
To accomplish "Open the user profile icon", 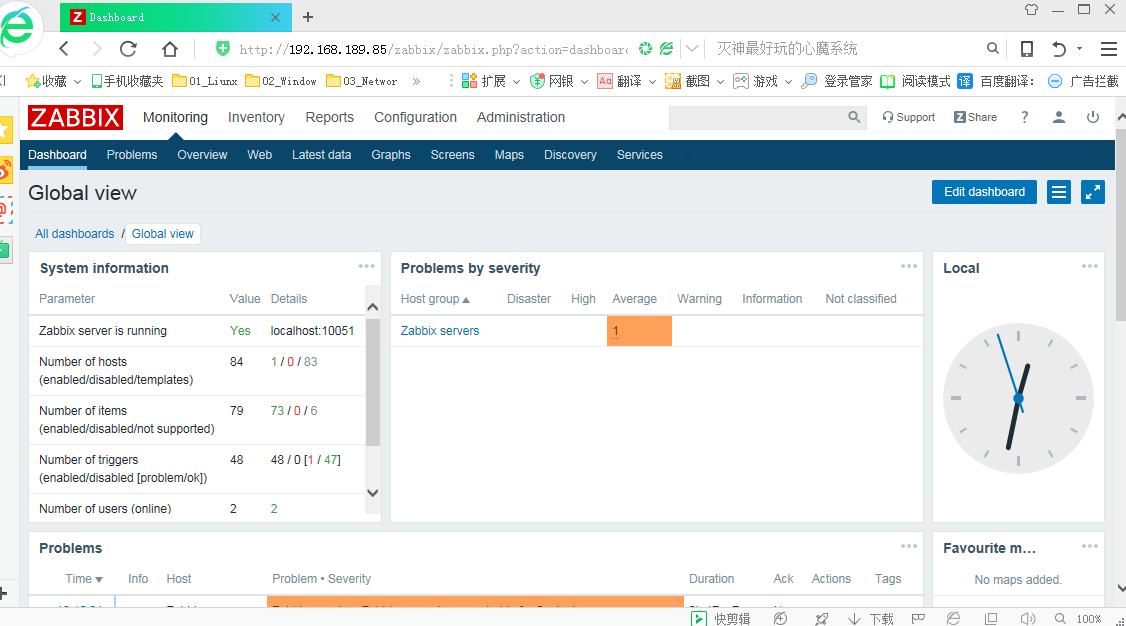I will coord(1059,117).
